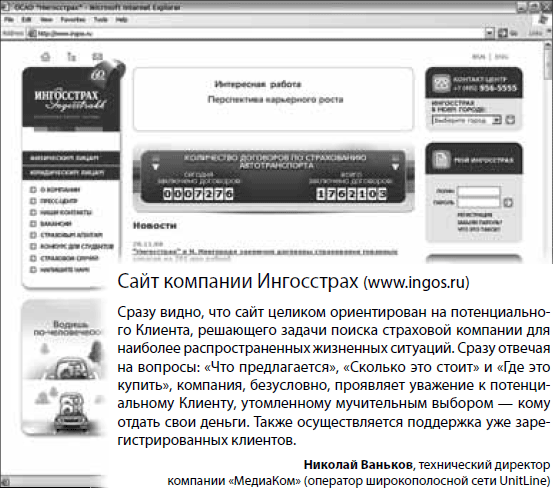Image resolution: width=553 pixels, height=488 pixels.
Task: Open the address bar history dropdown arrow
Action: coord(489,33)
